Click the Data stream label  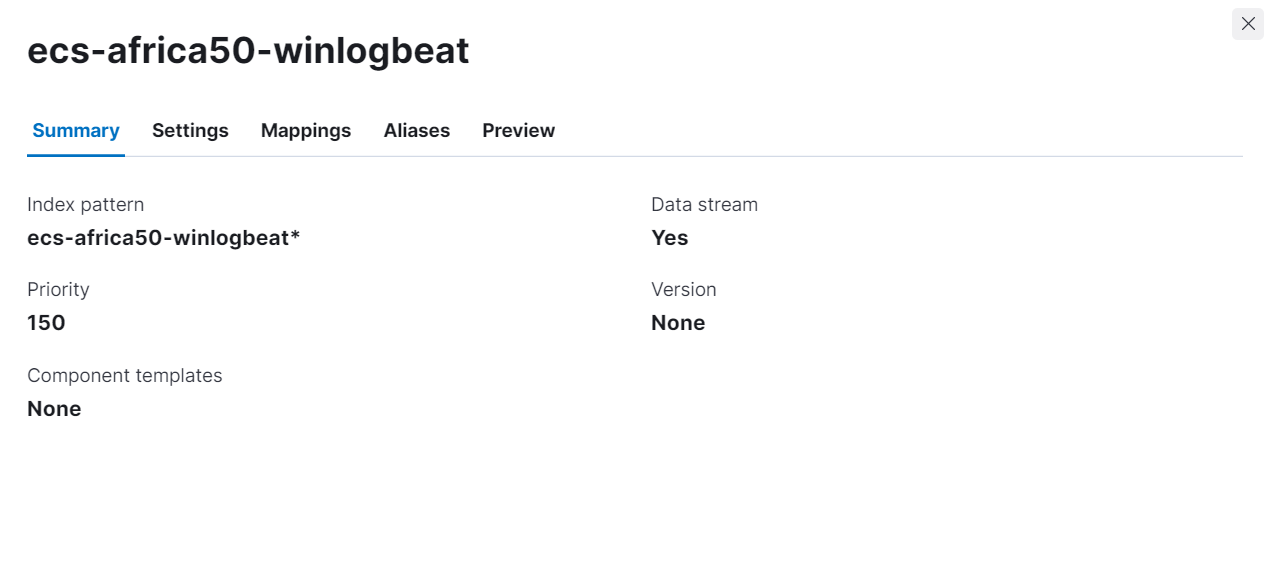704,205
